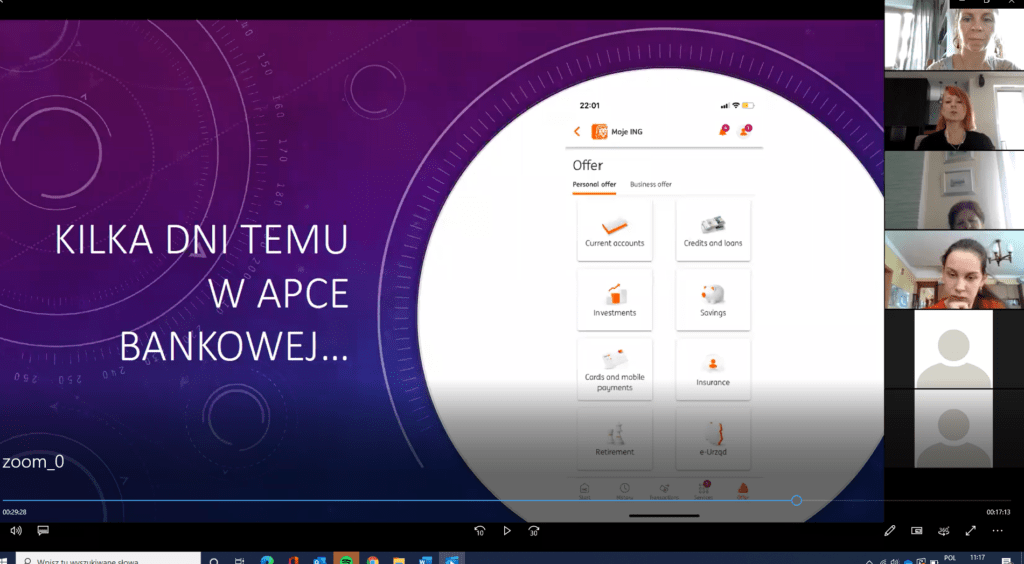Screen dimensions: 1024x564
Task: Open the Retirement tile
Action: click(615, 439)
